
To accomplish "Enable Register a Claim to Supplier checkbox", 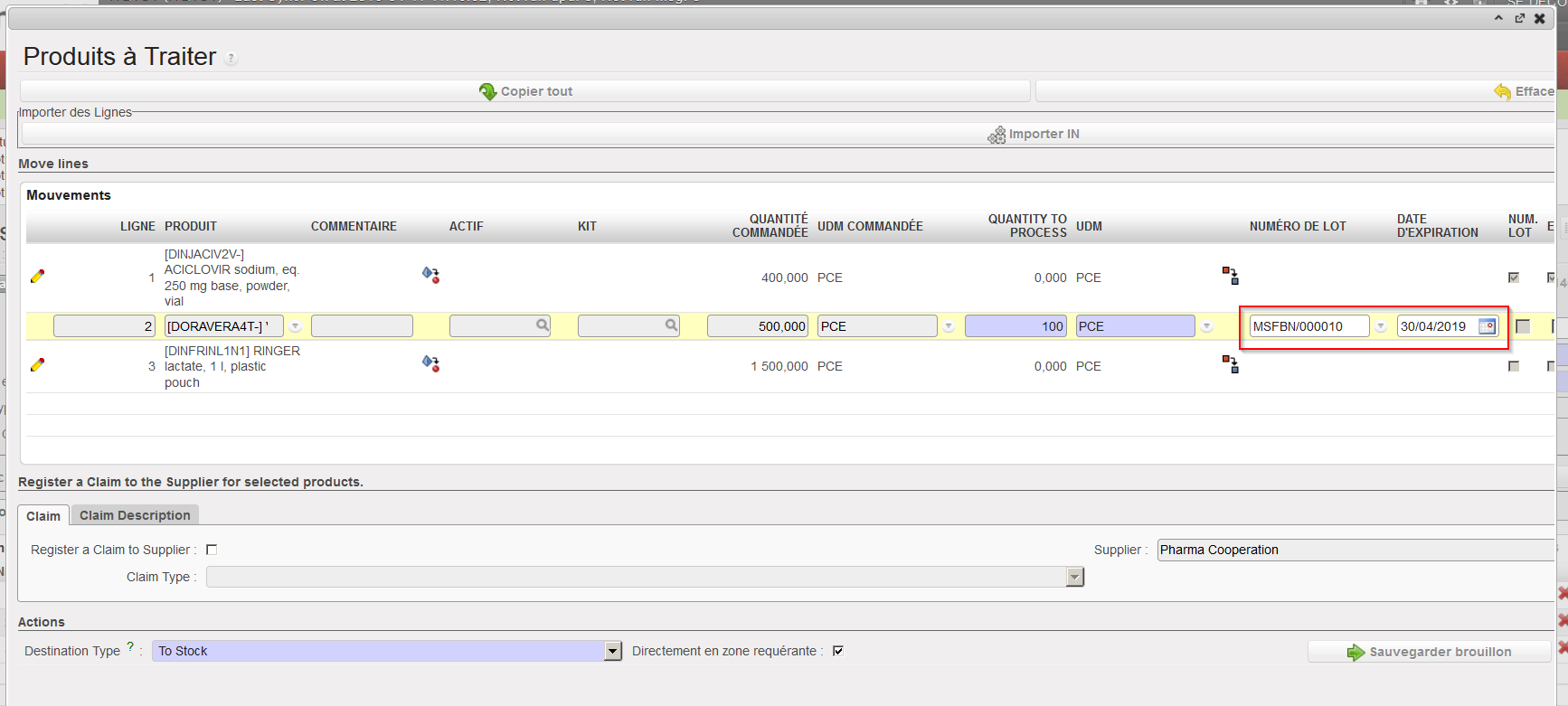I will [x=212, y=550].
